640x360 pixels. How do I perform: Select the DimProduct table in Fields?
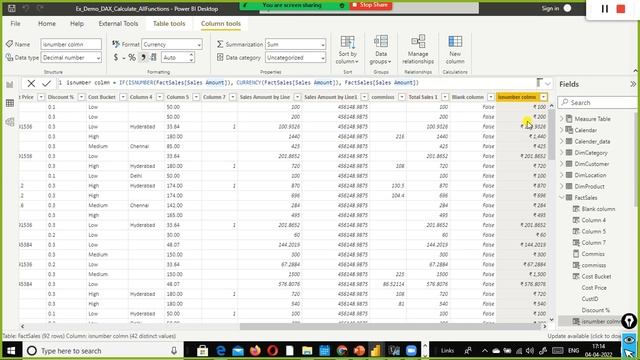pyautogui.click(x=589, y=186)
